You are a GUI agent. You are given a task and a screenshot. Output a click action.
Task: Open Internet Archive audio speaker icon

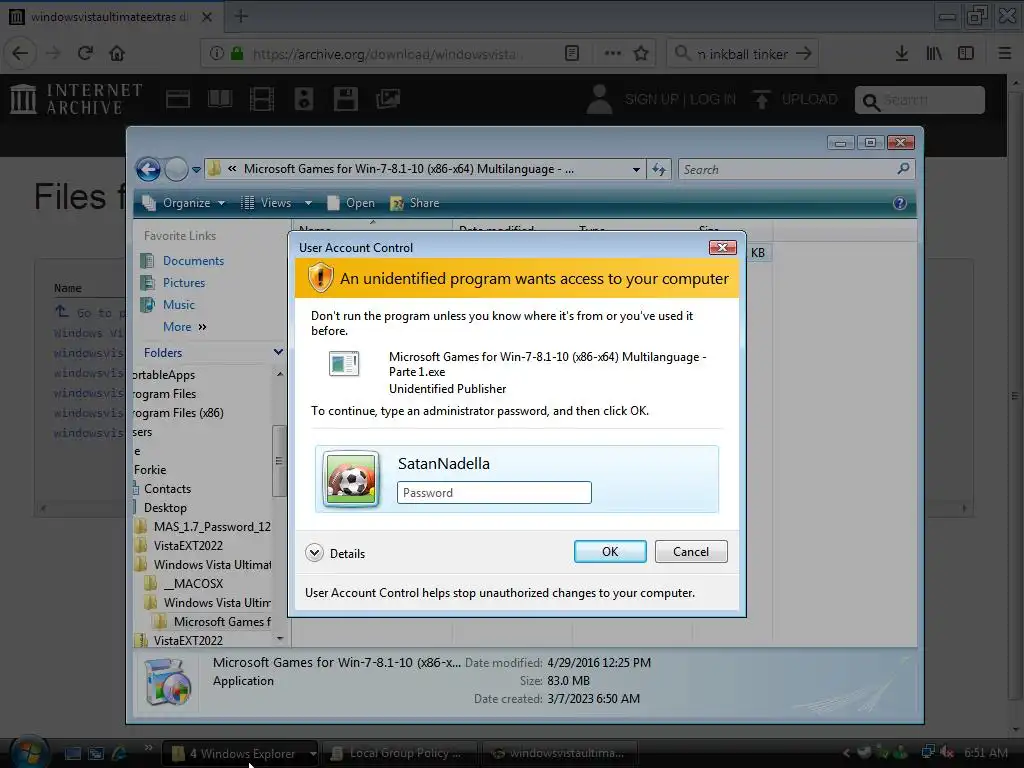tap(304, 99)
